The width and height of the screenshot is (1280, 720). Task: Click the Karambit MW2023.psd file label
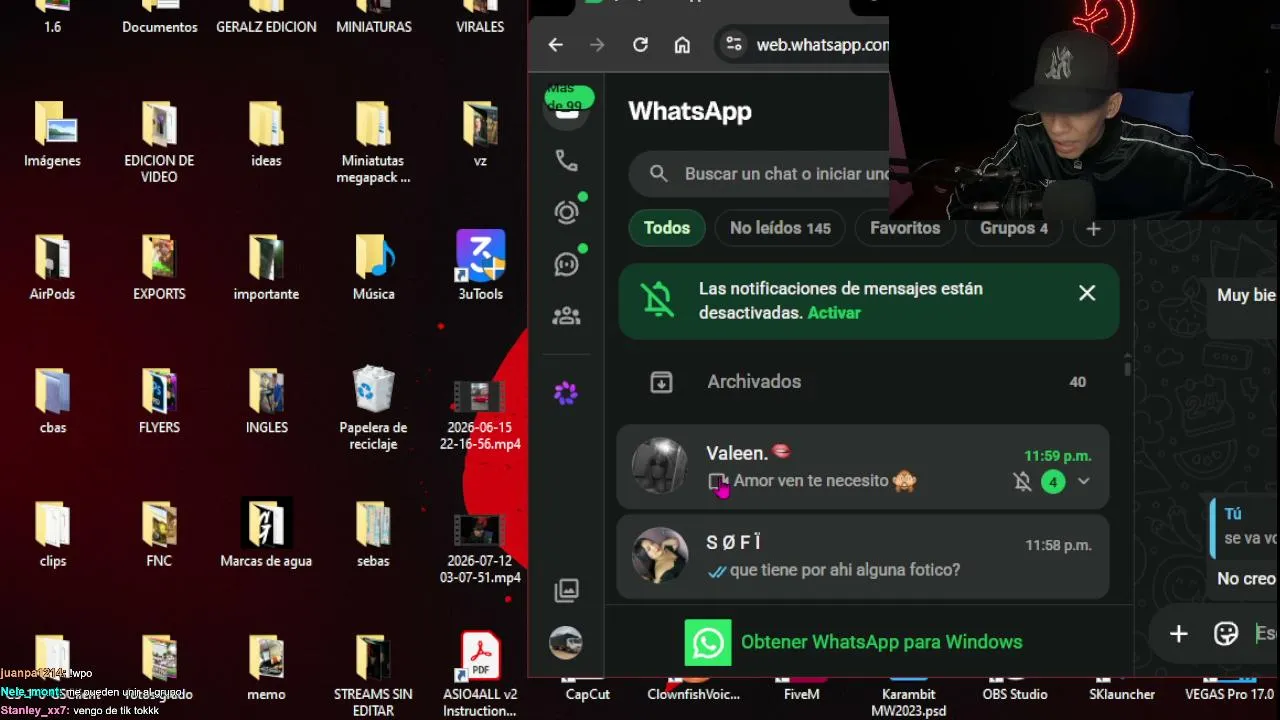[x=909, y=702]
